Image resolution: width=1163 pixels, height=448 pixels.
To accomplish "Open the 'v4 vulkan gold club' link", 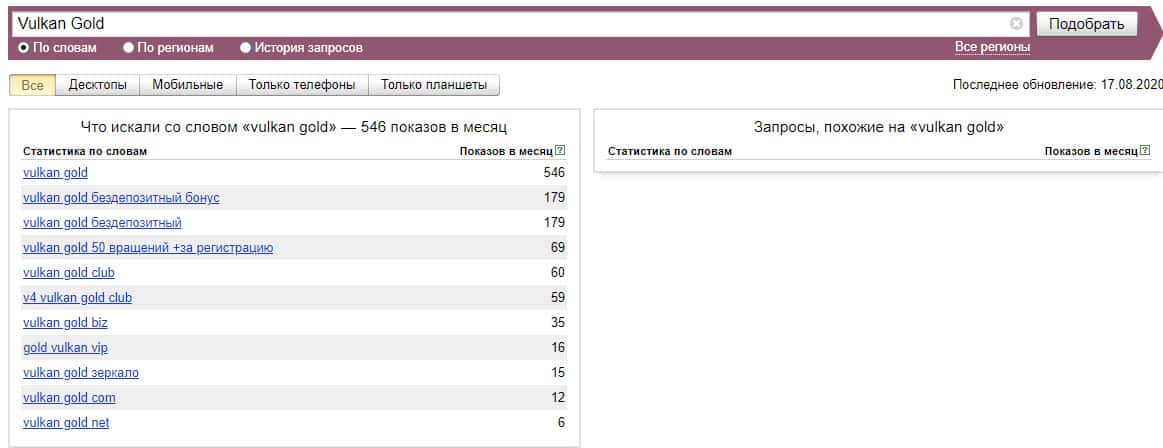I will pos(77,298).
